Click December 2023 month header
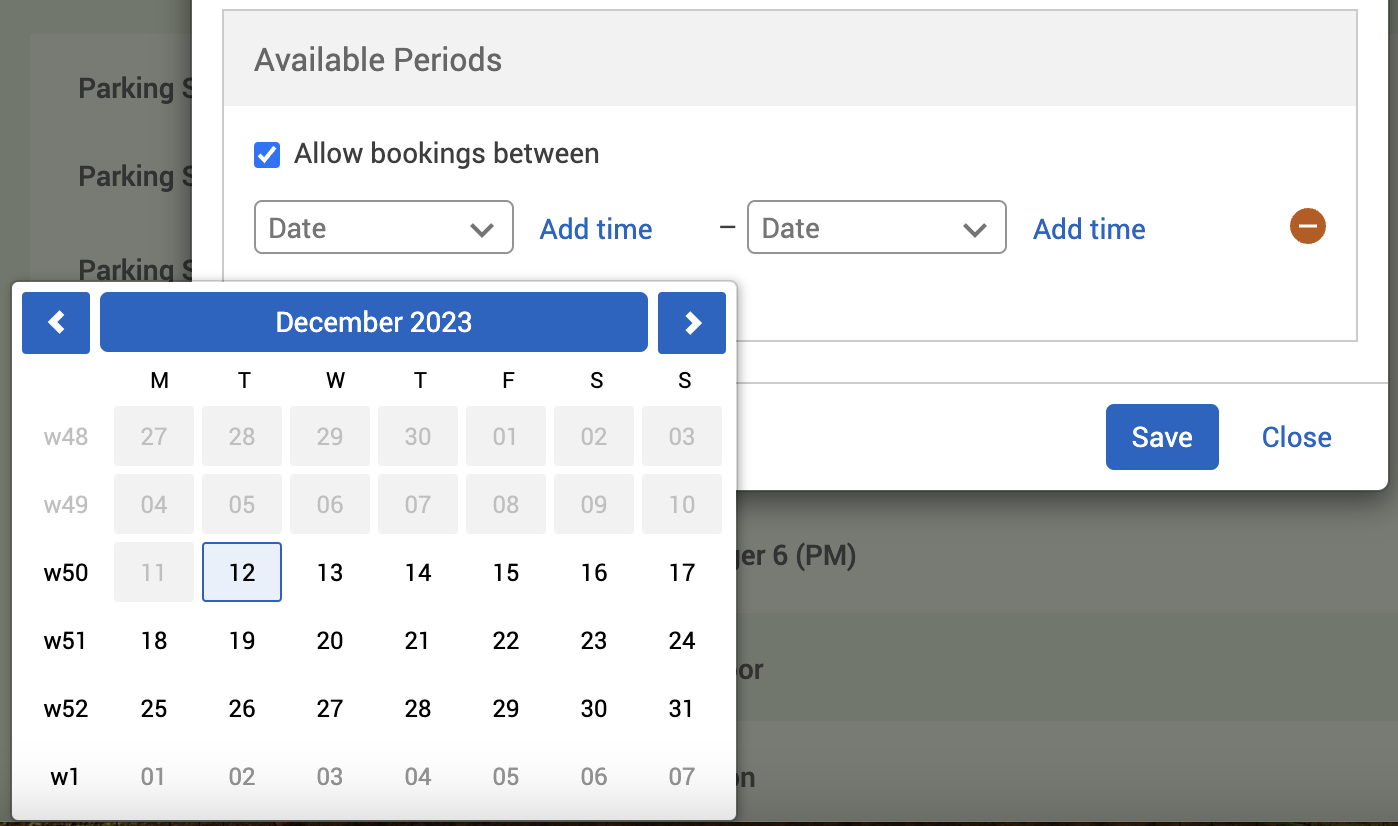The image size is (1398, 826). tap(374, 323)
